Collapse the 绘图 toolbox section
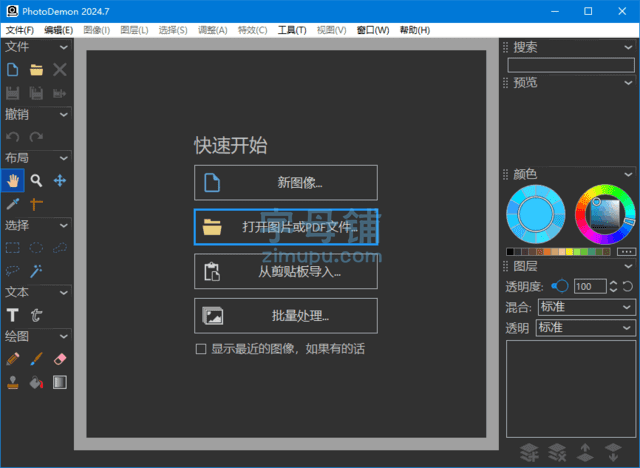Image resolution: width=640 pixels, height=468 pixels. (x=64, y=337)
